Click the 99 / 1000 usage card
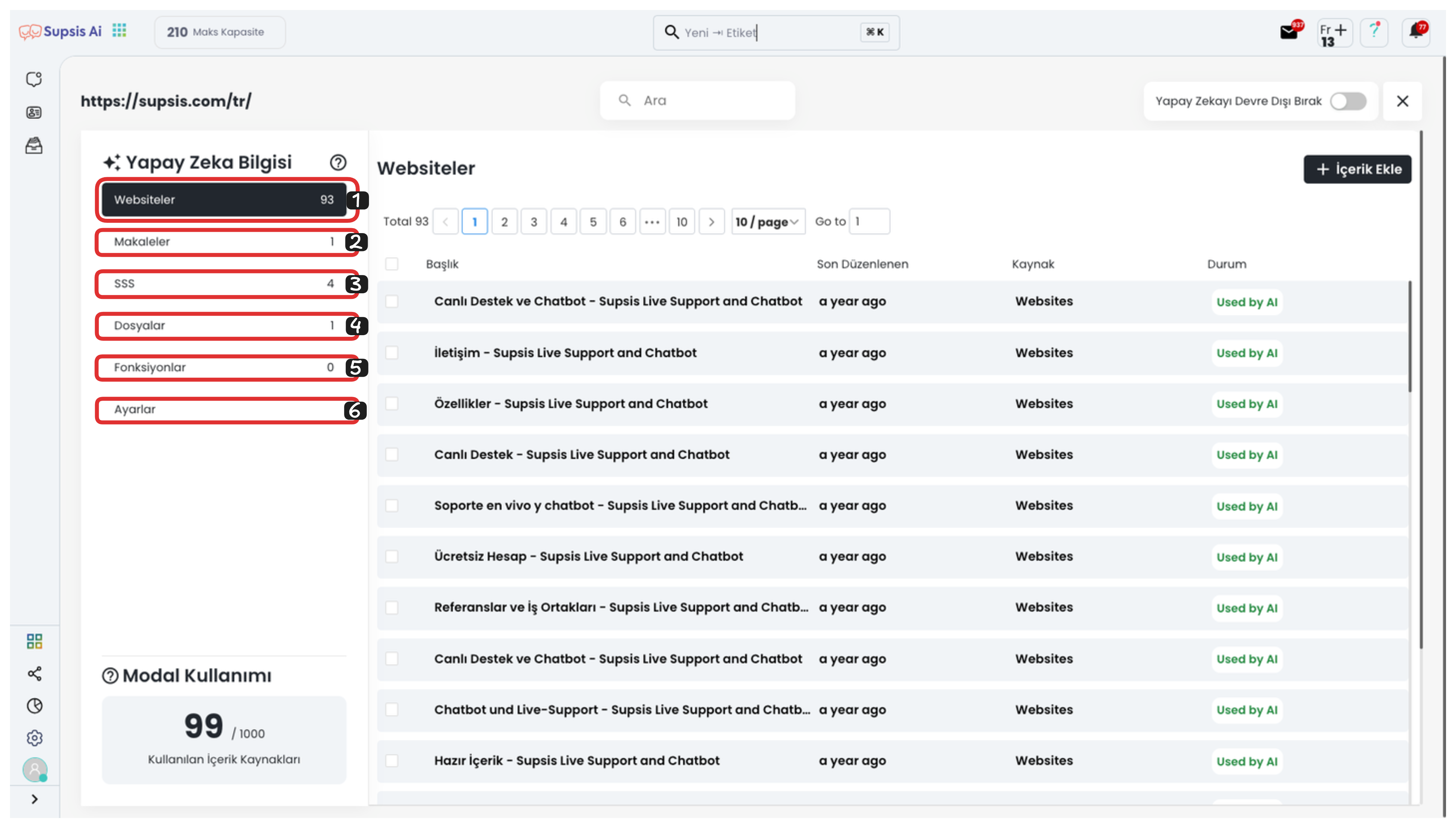This screenshot has height=828, width=1456. point(224,740)
